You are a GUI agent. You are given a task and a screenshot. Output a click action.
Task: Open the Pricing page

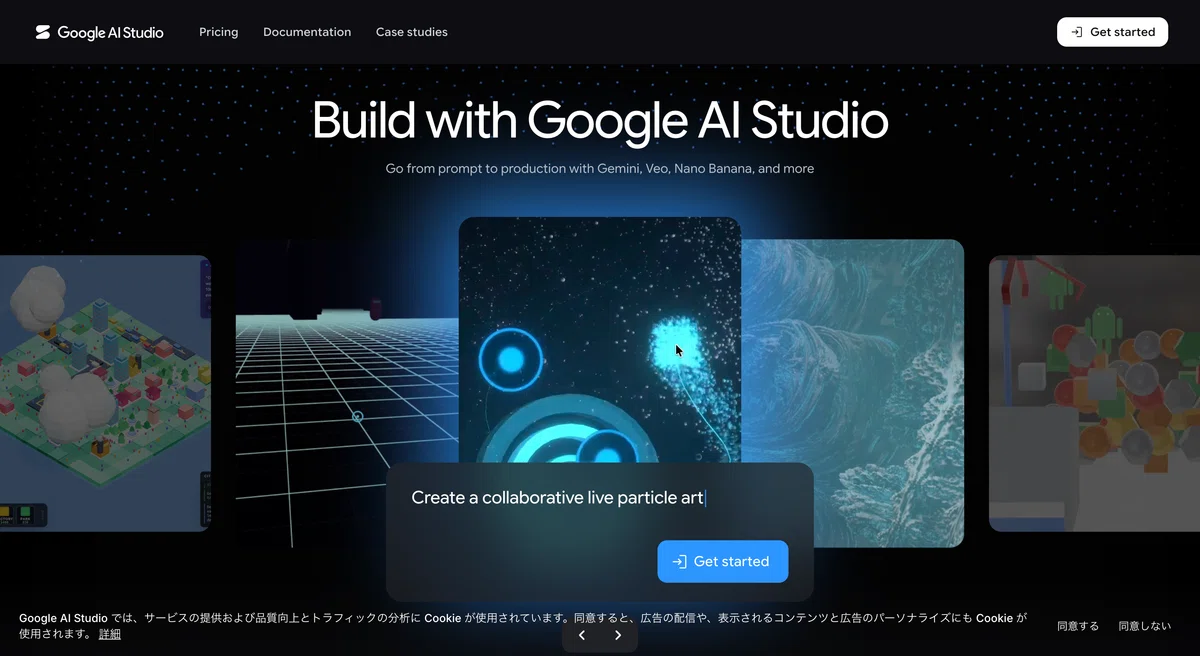[x=218, y=32]
